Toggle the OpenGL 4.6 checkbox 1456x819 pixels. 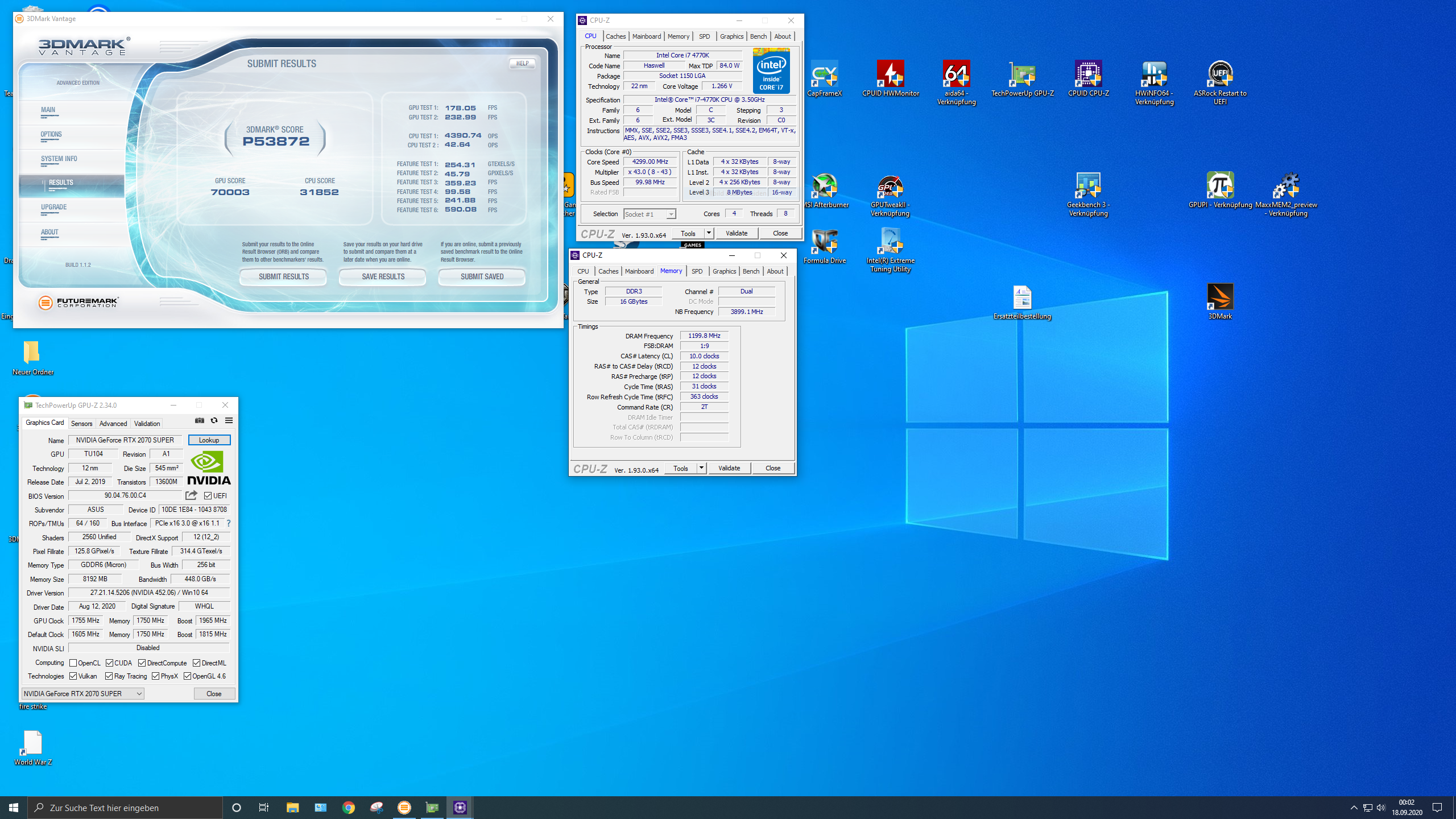(188, 676)
